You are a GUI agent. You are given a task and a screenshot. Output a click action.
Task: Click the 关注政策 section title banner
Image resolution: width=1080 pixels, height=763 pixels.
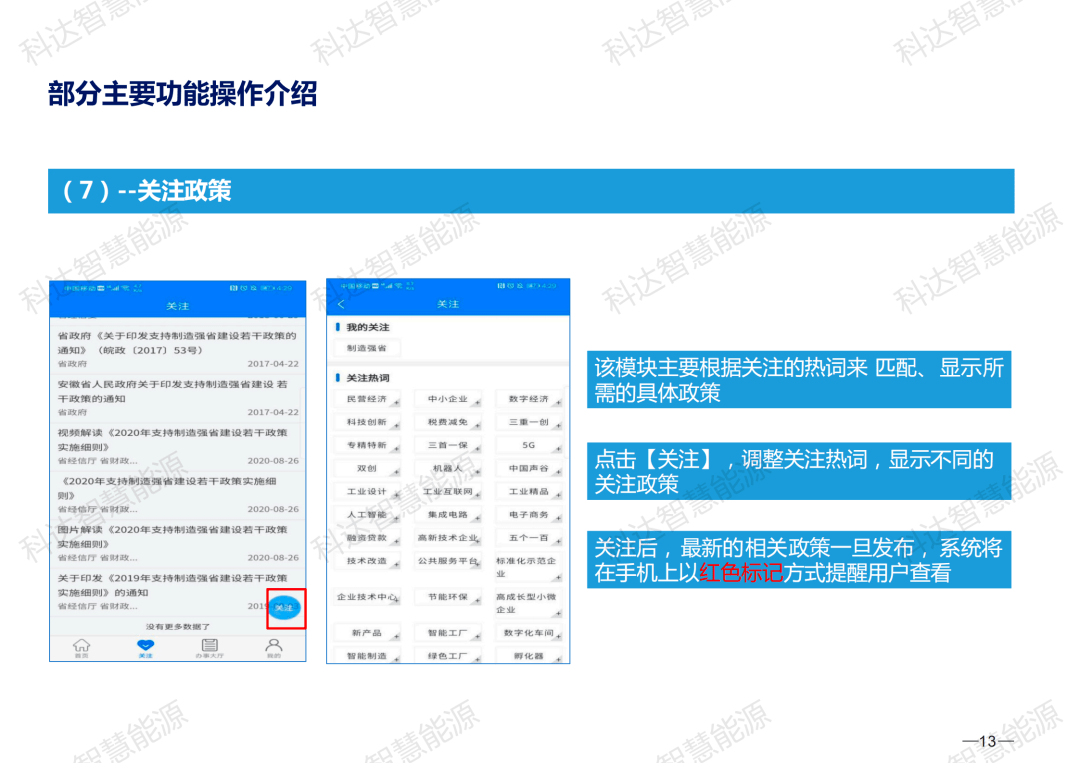[x=531, y=191]
